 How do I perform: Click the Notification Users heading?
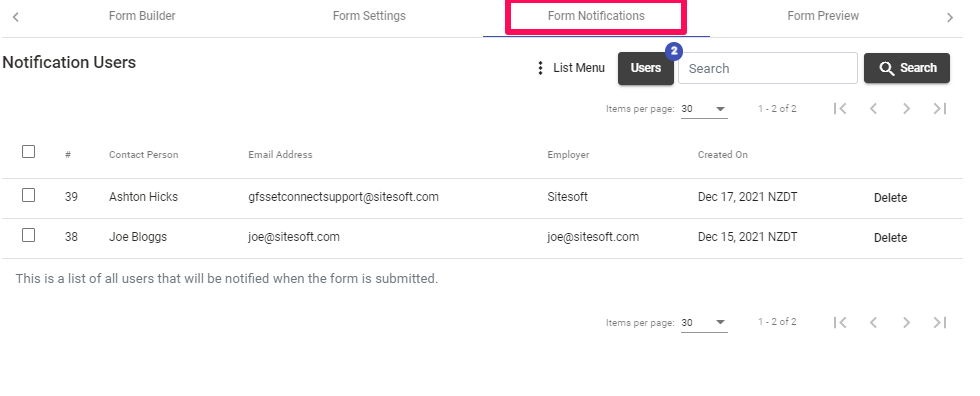pyautogui.click(x=69, y=62)
